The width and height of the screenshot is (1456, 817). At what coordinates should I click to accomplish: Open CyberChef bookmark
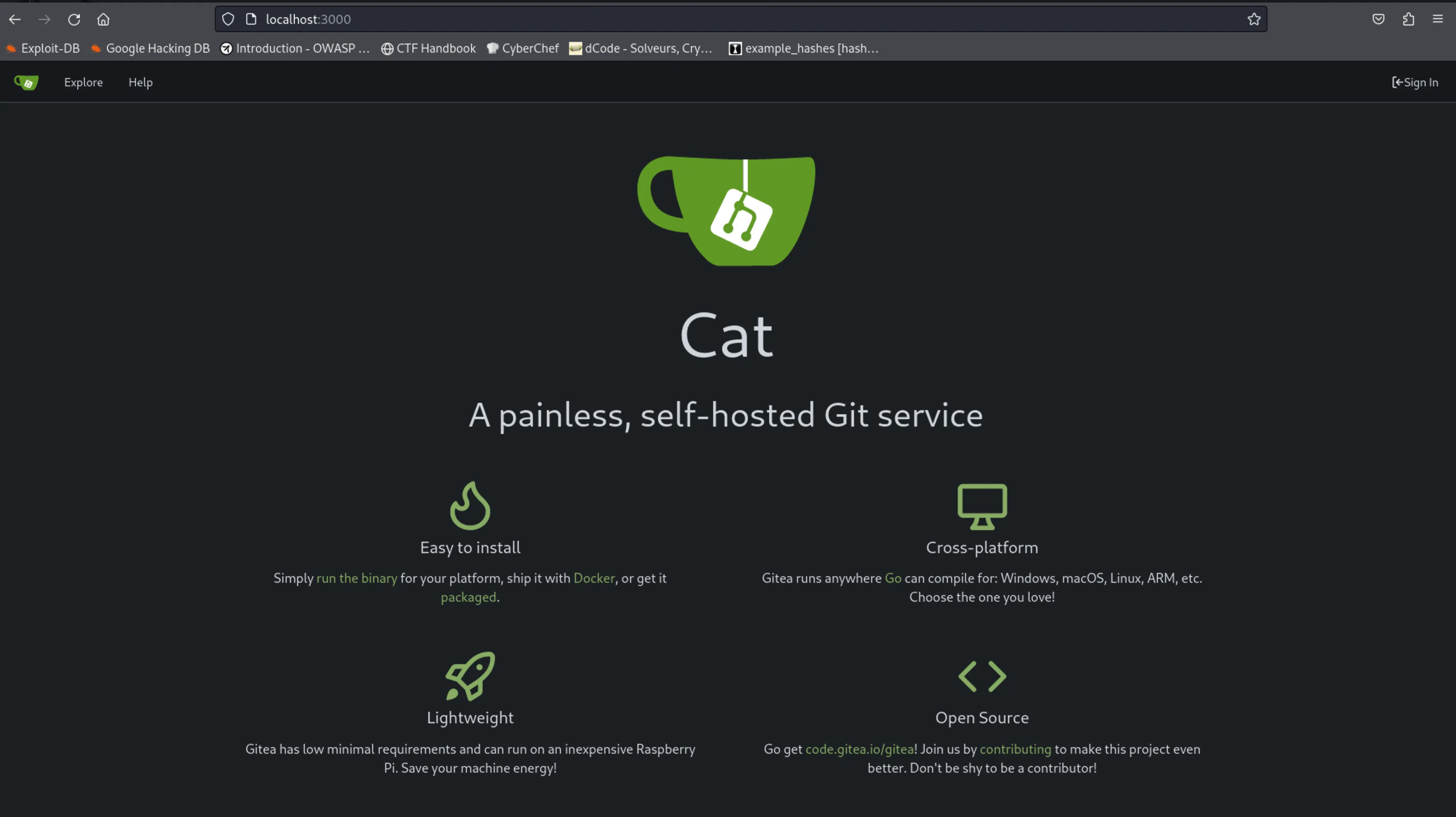tap(523, 48)
